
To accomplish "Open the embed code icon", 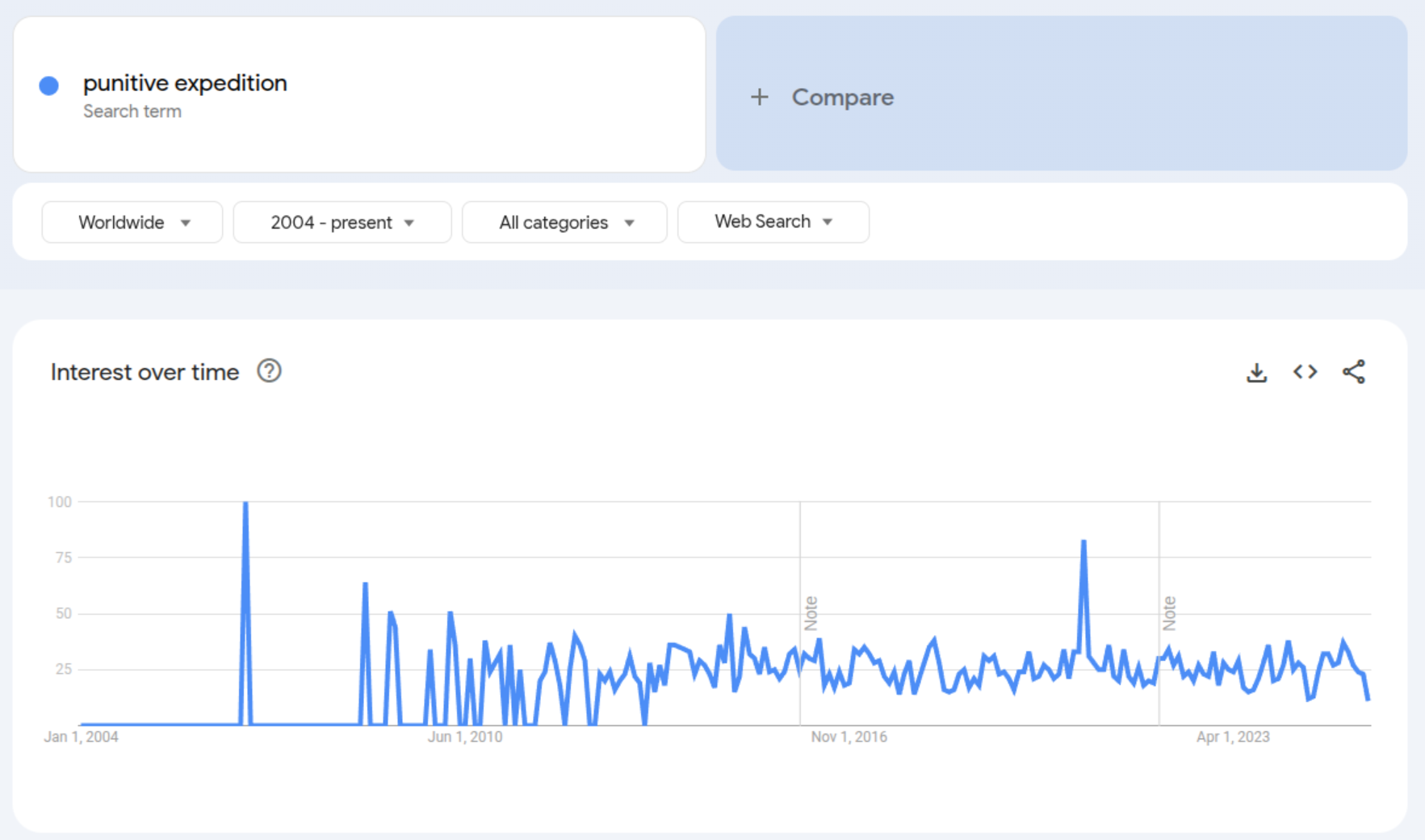I will click(1305, 372).
